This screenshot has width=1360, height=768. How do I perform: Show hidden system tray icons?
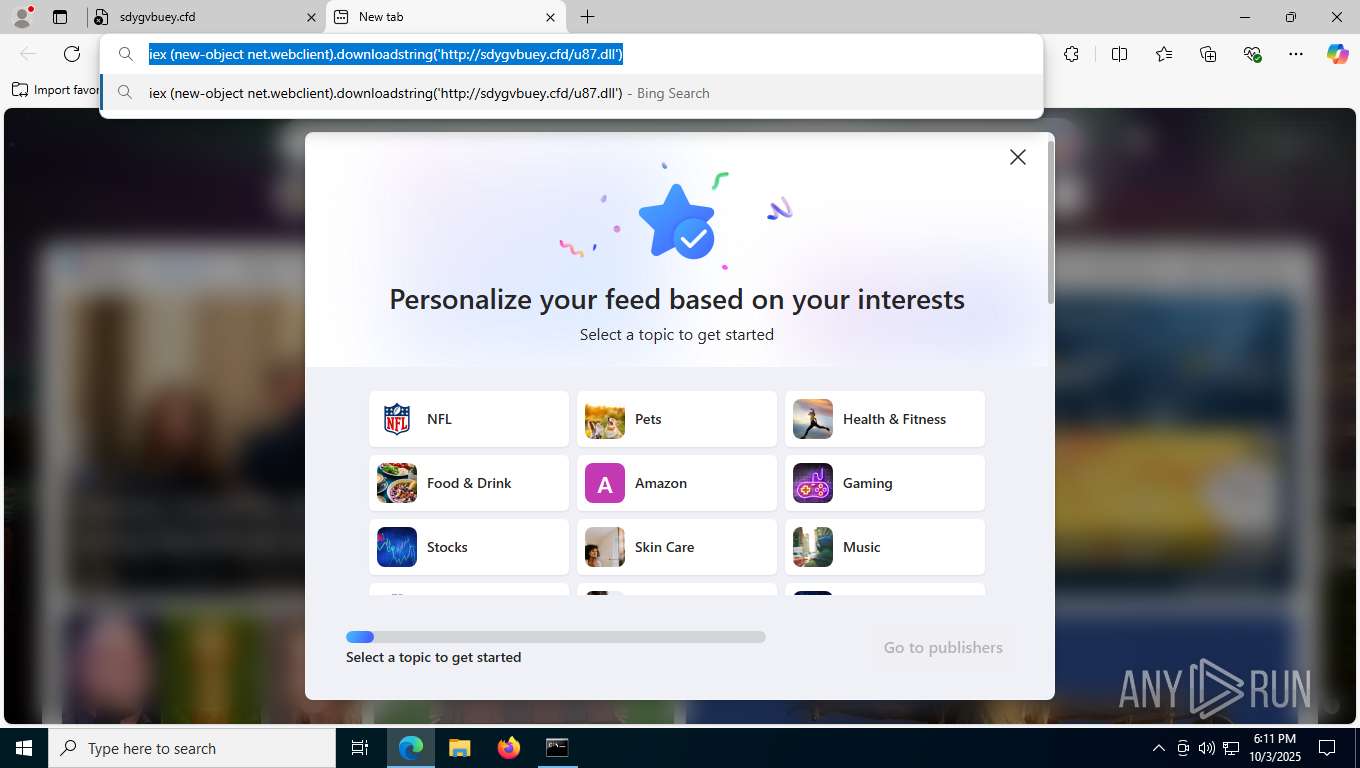(1158, 748)
